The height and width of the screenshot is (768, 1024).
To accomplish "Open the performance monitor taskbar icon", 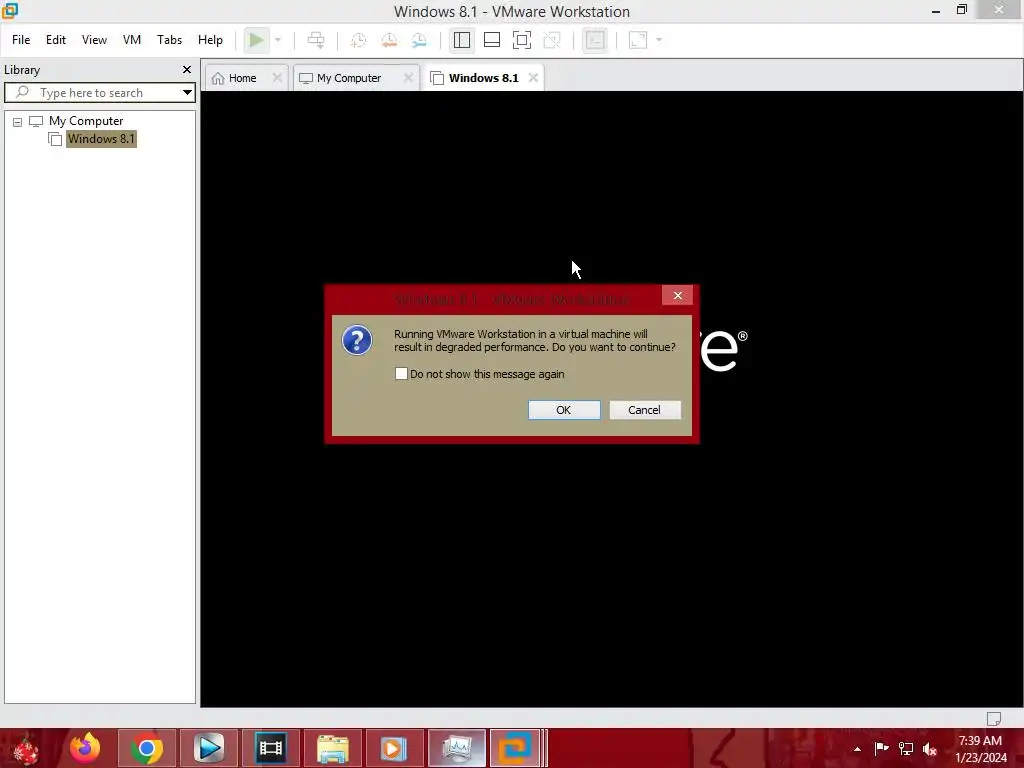I will [456, 748].
